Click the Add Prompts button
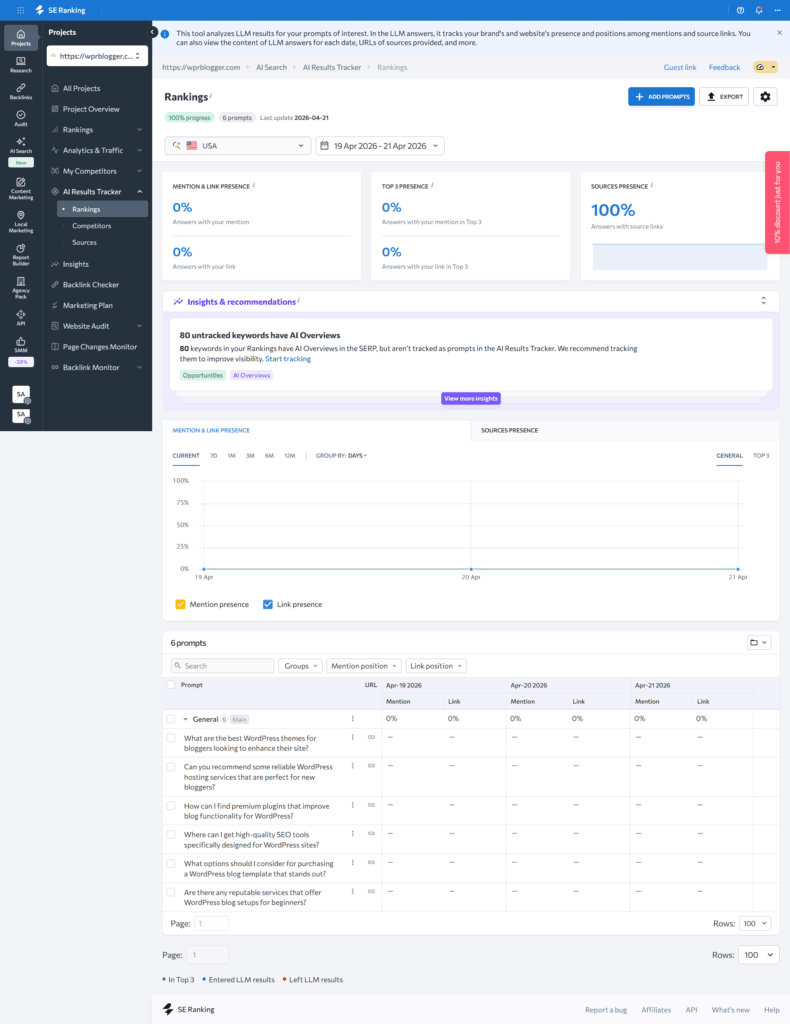The width and height of the screenshot is (790, 1024). [x=660, y=96]
